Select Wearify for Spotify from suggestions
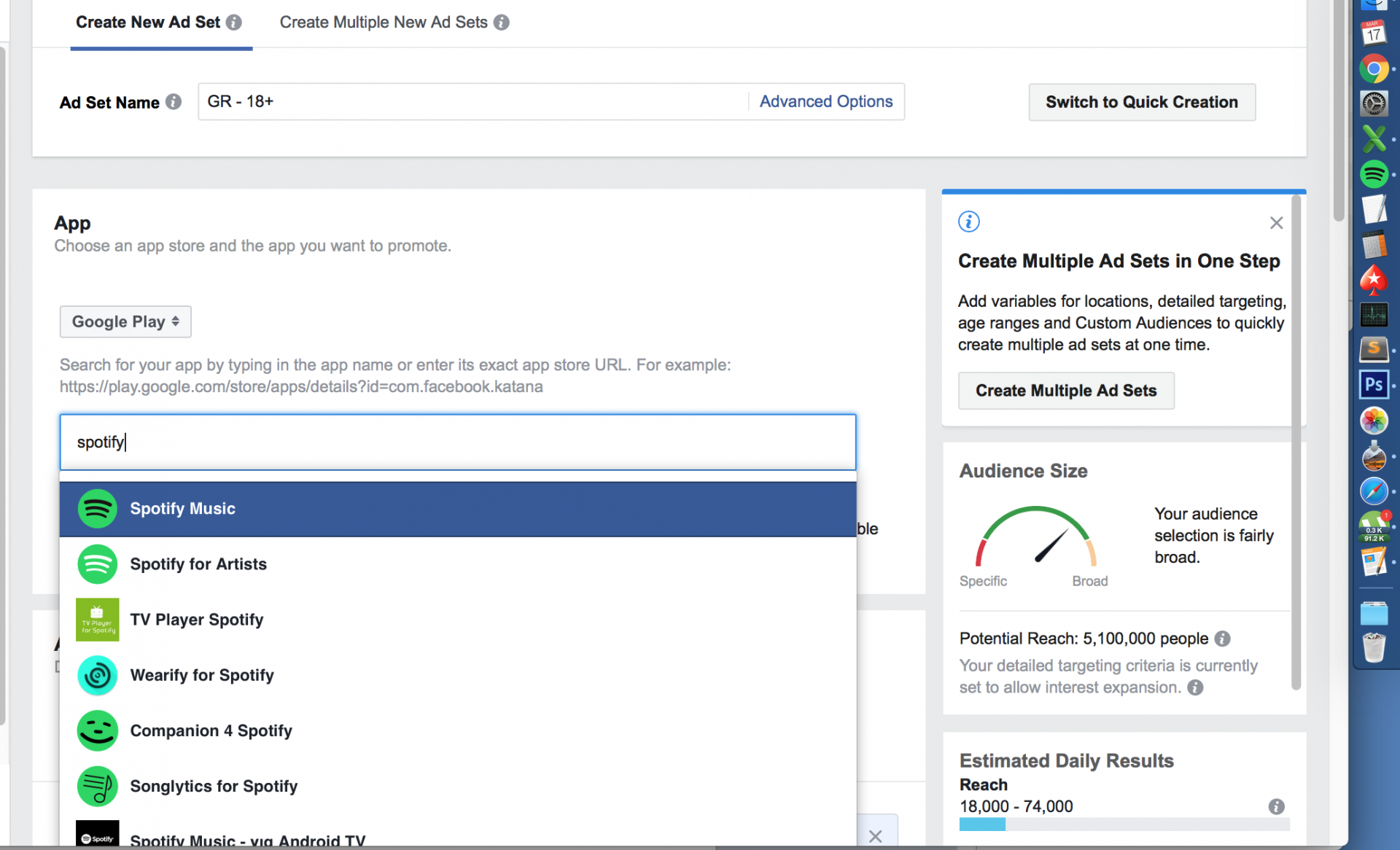Viewport: 1400px width, 850px height. tap(458, 675)
